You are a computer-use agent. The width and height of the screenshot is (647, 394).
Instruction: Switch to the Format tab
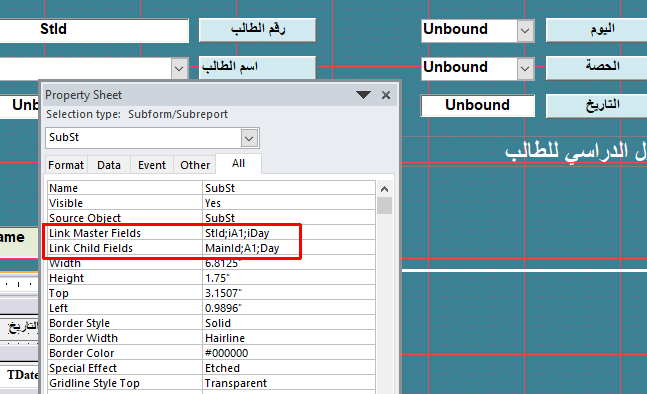click(66, 165)
